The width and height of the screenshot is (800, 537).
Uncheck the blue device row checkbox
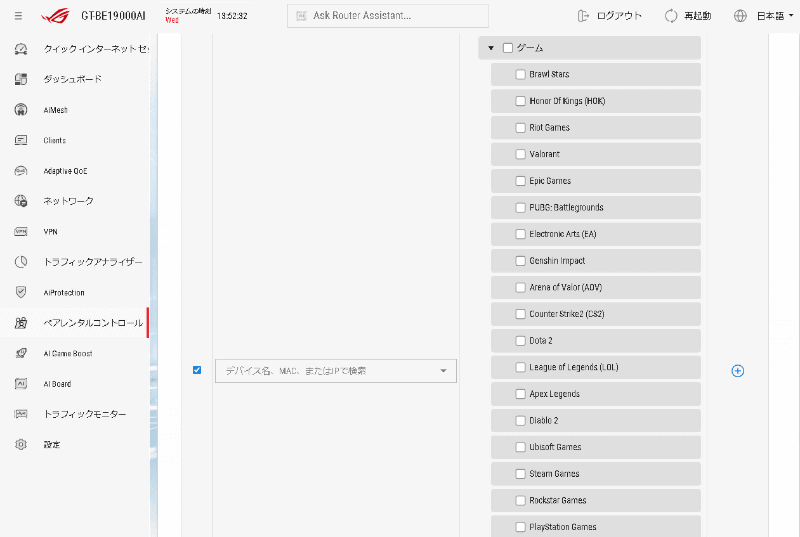(x=197, y=370)
